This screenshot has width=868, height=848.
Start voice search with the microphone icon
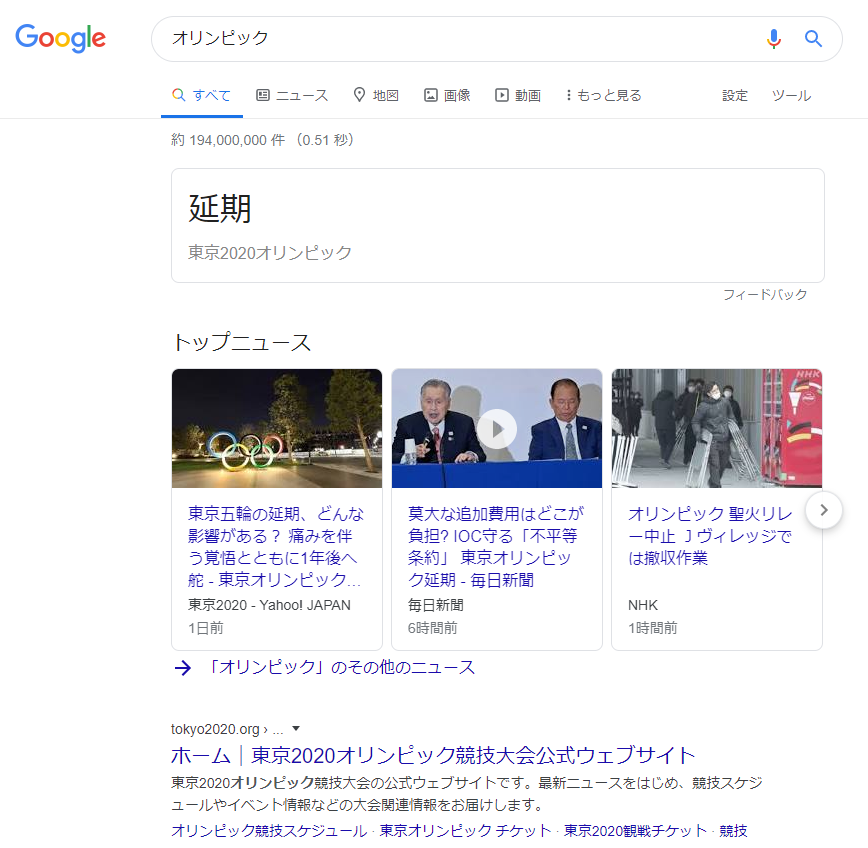773,39
